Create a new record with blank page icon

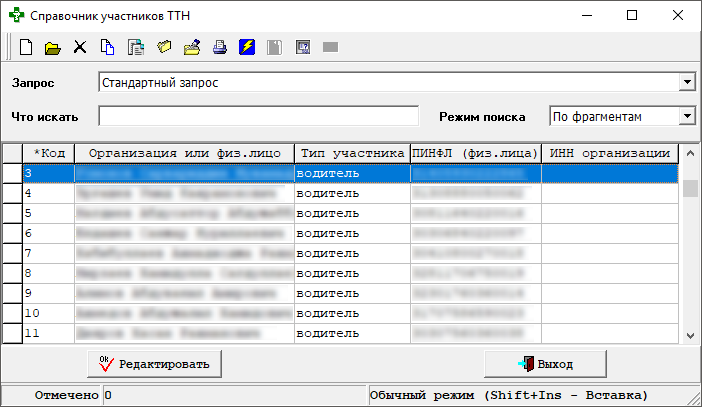[26, 47]
